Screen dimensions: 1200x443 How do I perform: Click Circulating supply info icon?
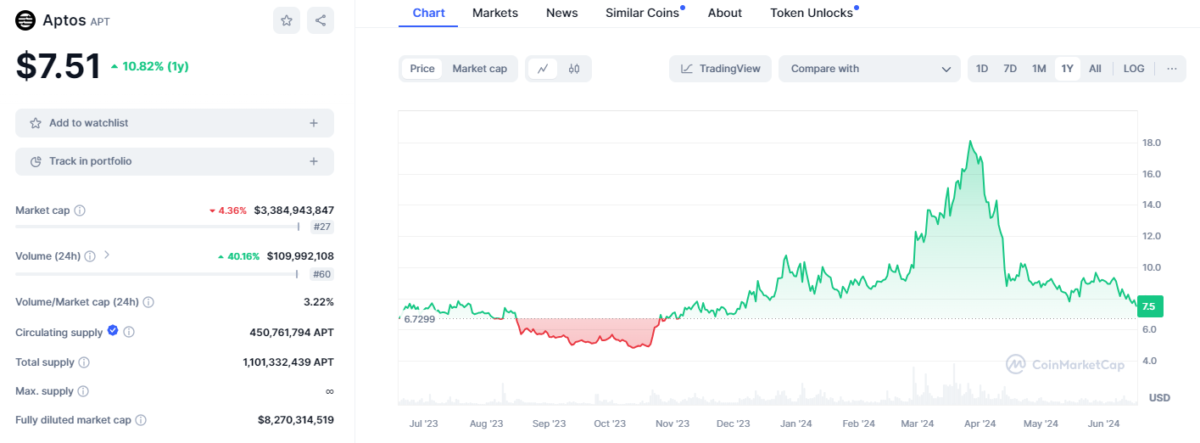pos(129,332)
